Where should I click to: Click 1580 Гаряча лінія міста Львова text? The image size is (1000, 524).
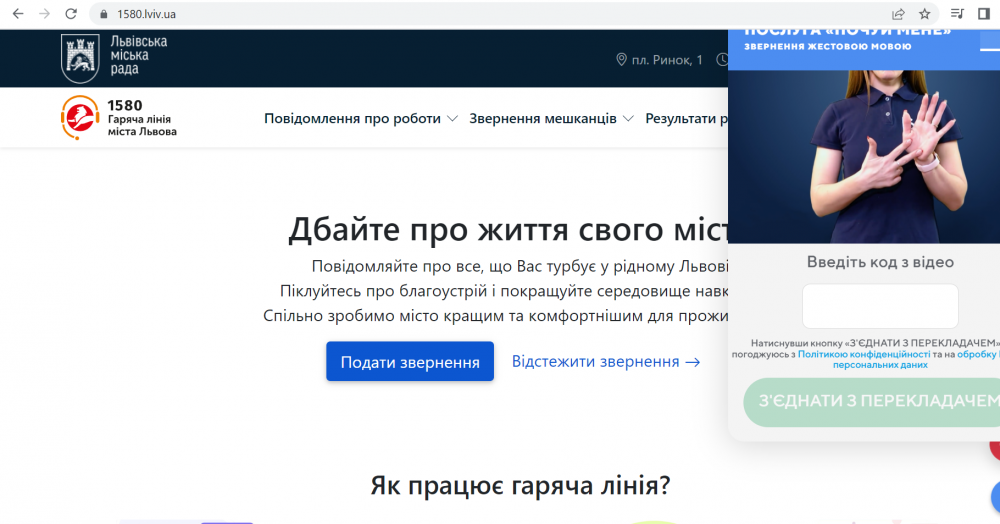[x=142, y=118]
